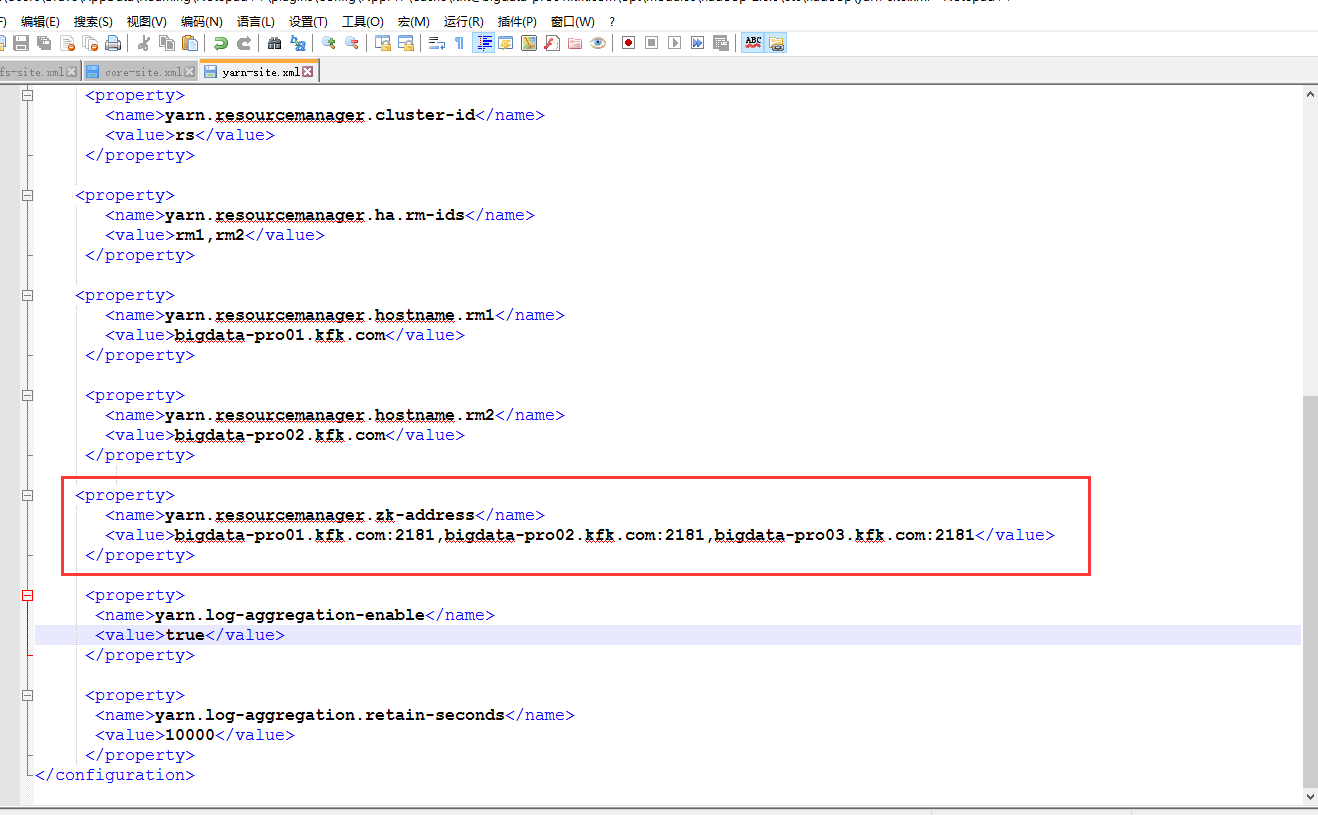The width and height of the screenshot is (1318, 815).
Task: Select the yarn-site.xml tab
Action: (x=259, y=71)
